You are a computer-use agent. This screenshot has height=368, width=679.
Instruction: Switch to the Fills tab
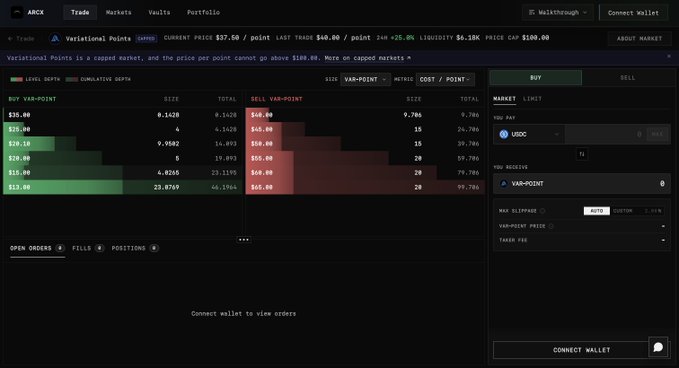point(88,249)
